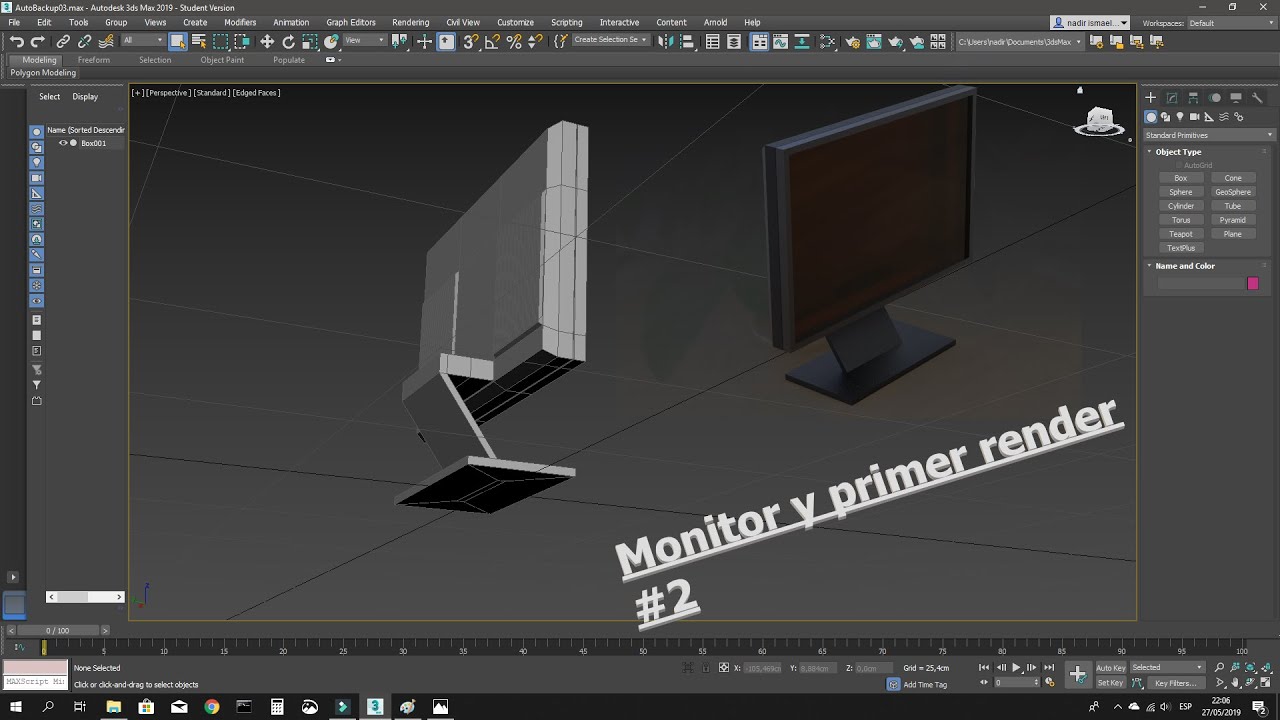The image size is (1280, 720).
Task: Open the project path dropdown
Action: click(x=1020, y=42)
